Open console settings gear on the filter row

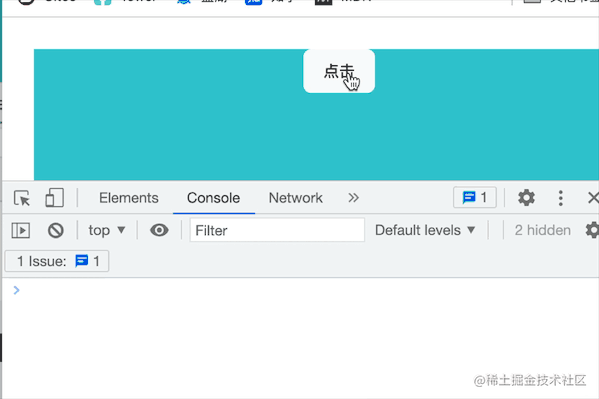(592, 230)
